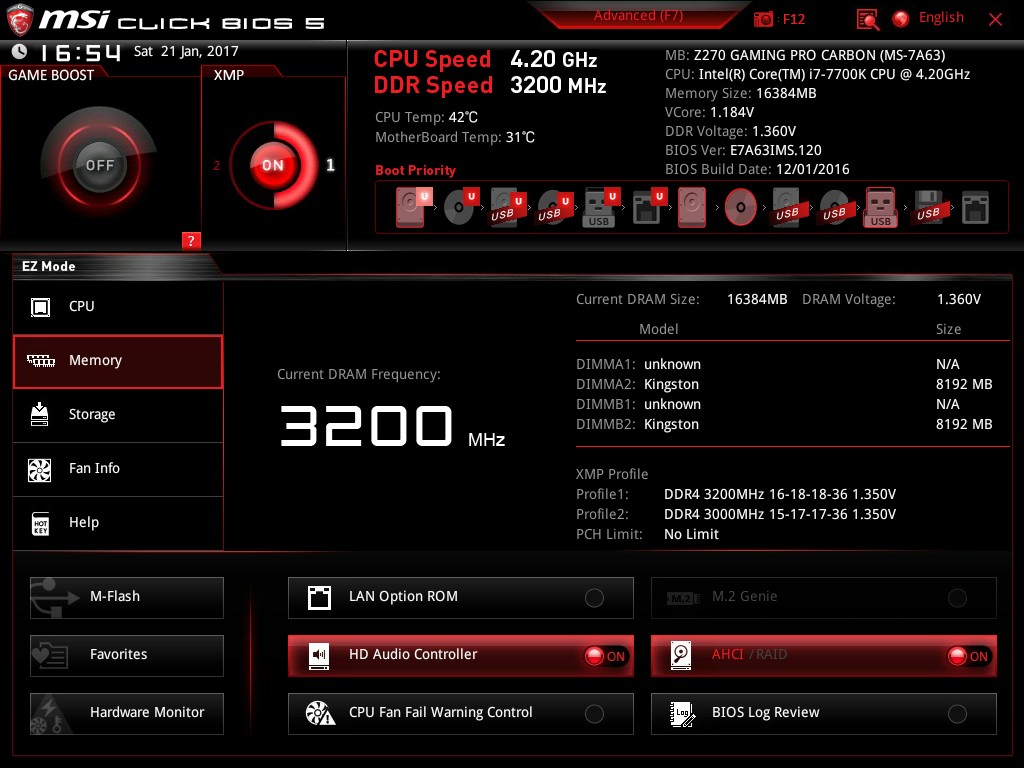Click Profile1 DDR4 3200MHz 16-18-18-36 line
The height and width of the screenshot is (768, 1024).
(736, 494)
